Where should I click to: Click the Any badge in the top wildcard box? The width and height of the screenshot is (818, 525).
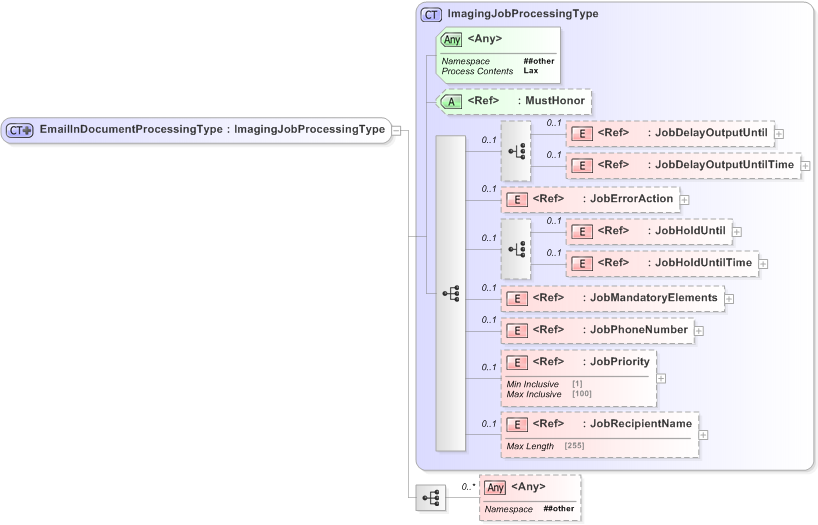click(x=452, y=40)
